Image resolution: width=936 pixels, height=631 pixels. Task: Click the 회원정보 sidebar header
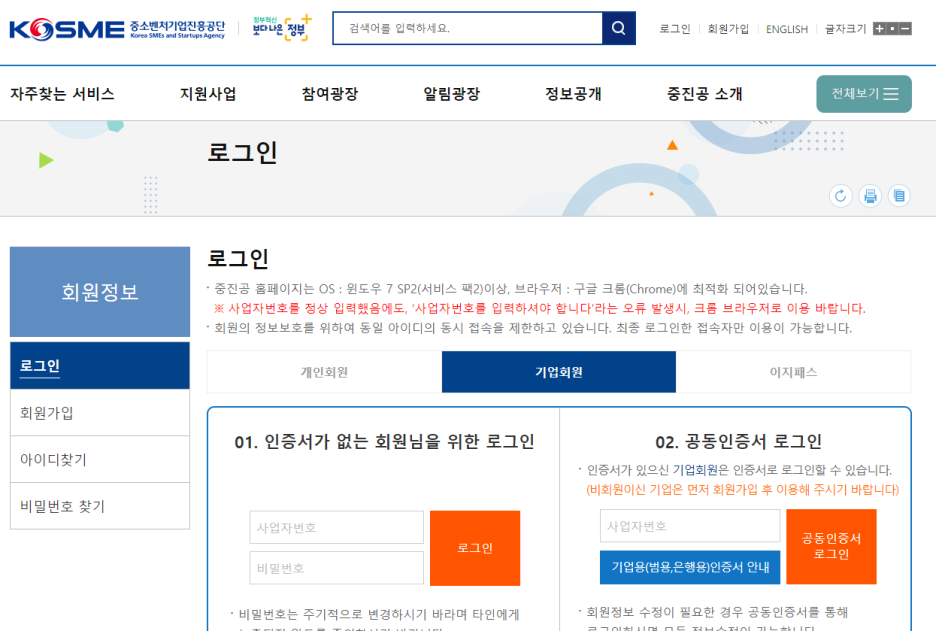[100, 292]
